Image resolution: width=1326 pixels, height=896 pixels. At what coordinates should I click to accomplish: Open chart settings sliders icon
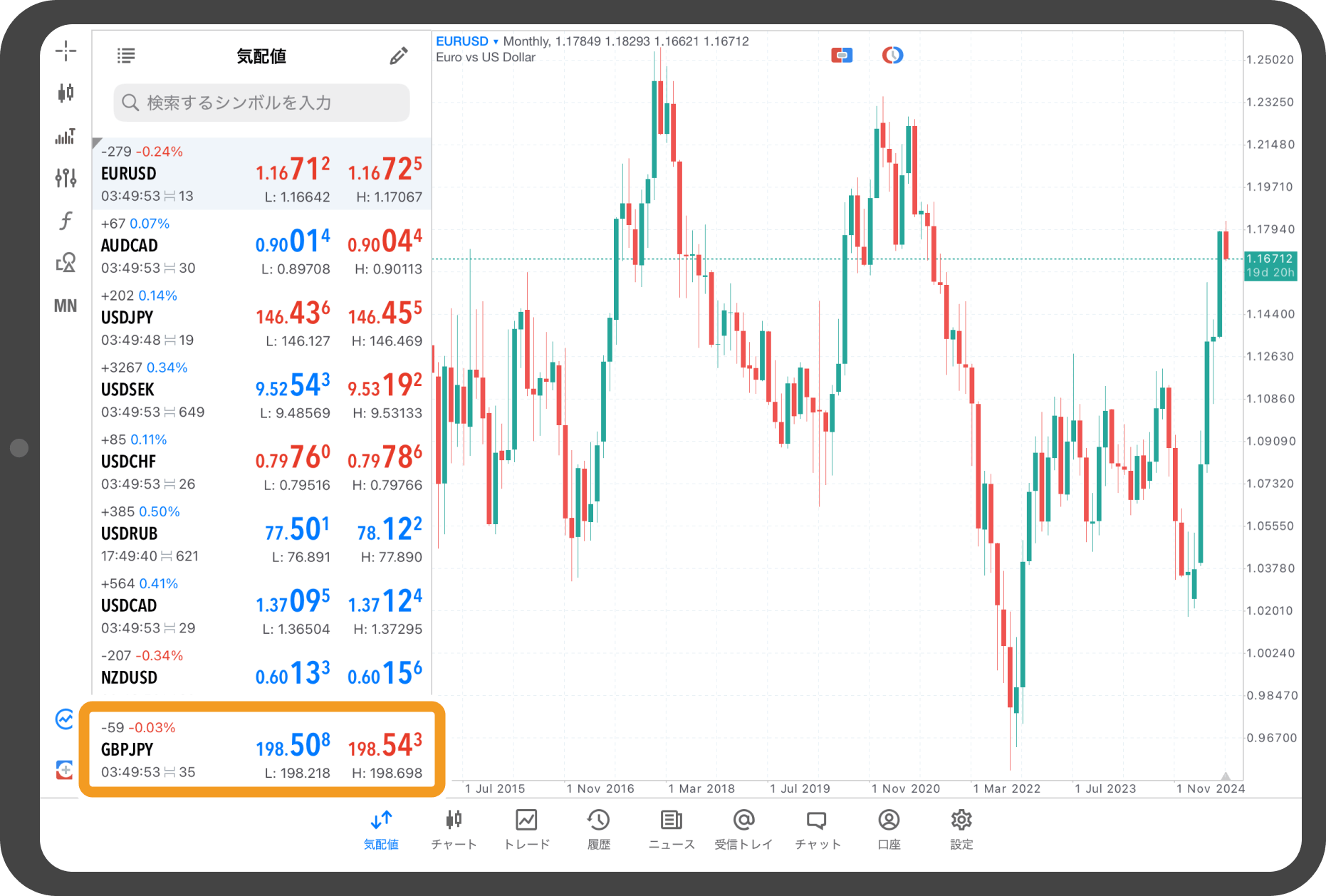coord(66,177)
